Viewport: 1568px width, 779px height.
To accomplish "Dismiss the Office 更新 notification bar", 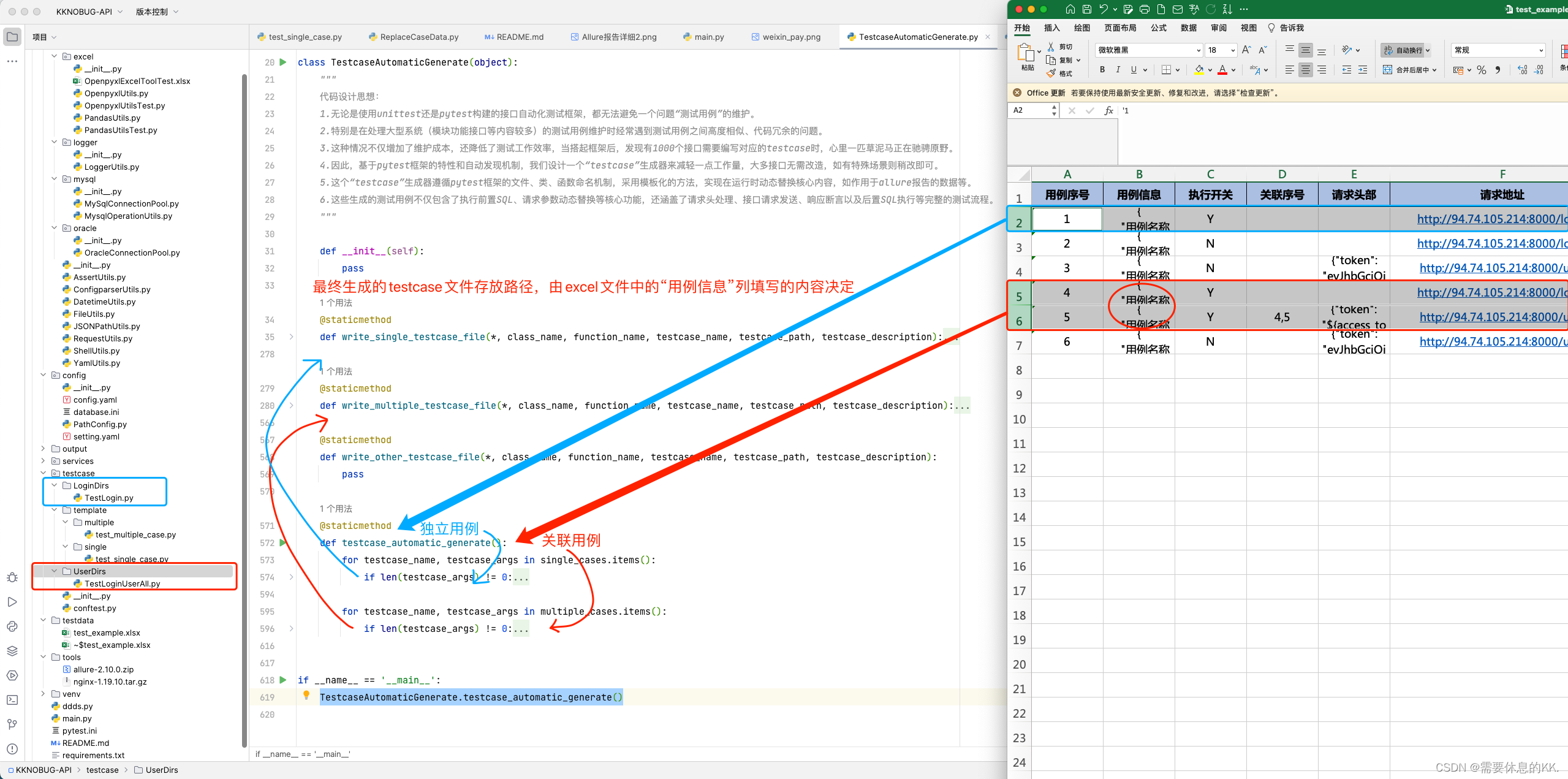I will coord(1017,93).
